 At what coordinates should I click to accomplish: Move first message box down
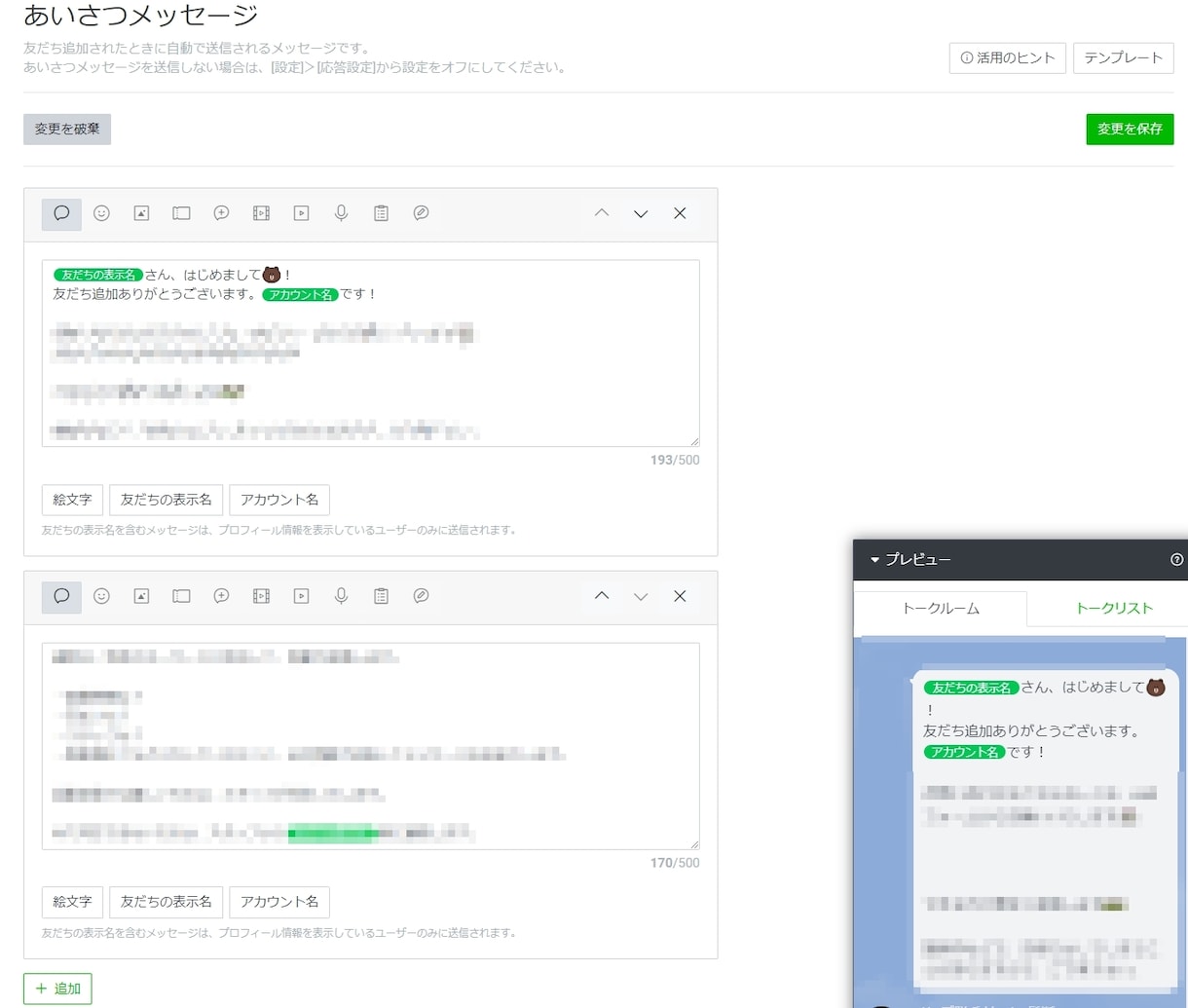tap(641, 213)
